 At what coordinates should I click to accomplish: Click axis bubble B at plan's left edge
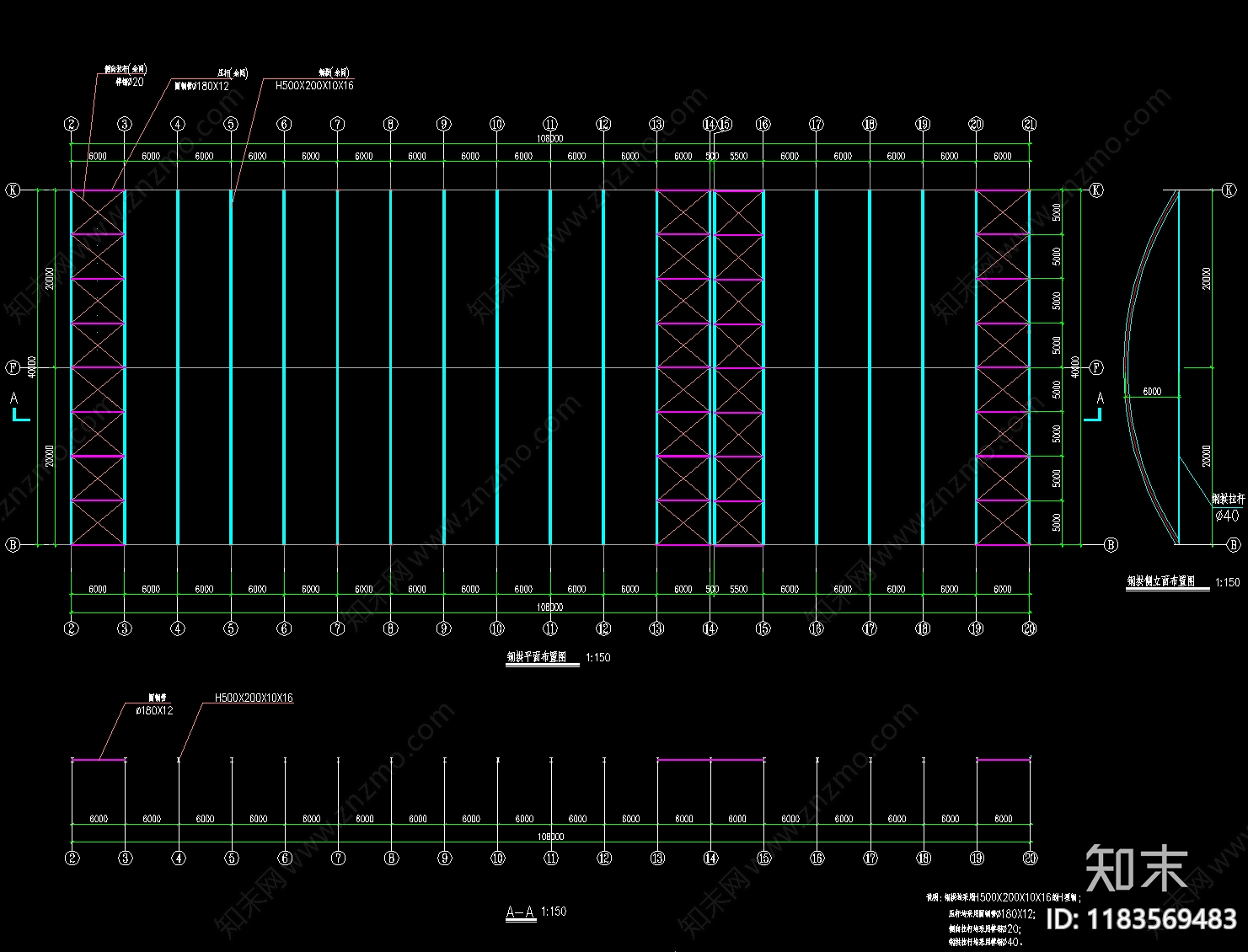13,545
